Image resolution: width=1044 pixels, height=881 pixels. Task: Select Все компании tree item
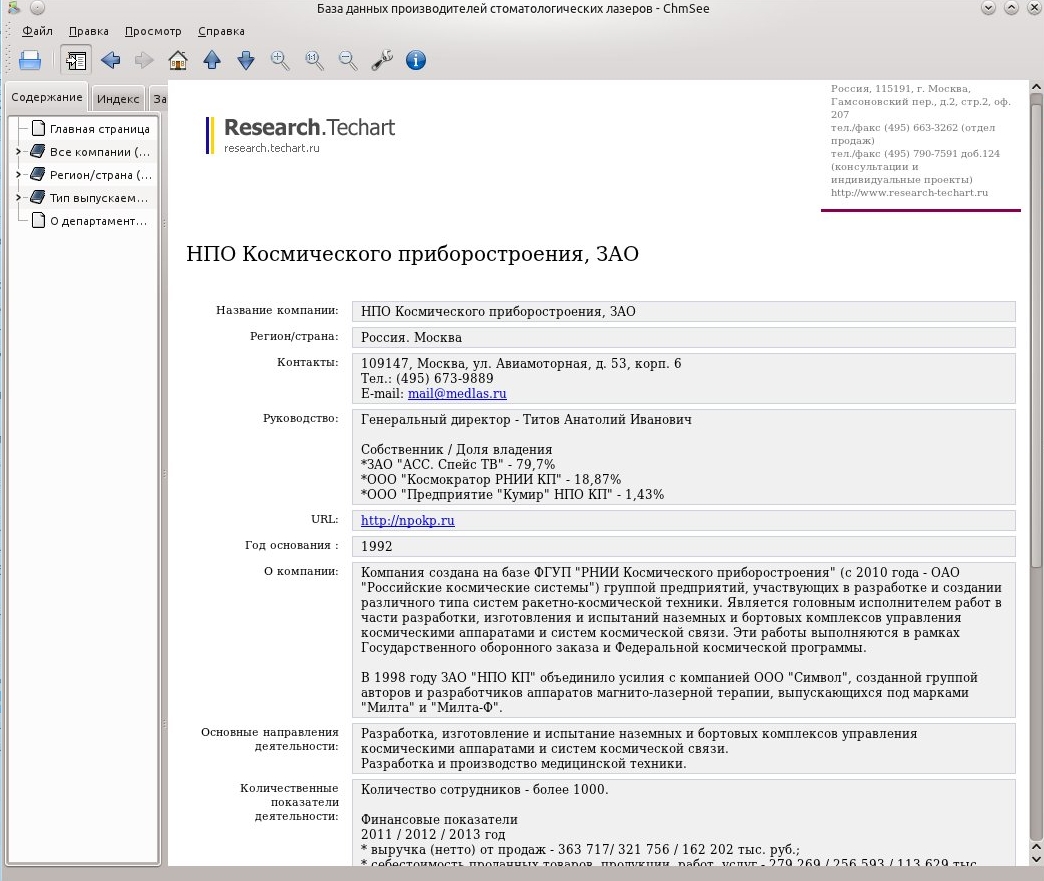tap(100, 152)
